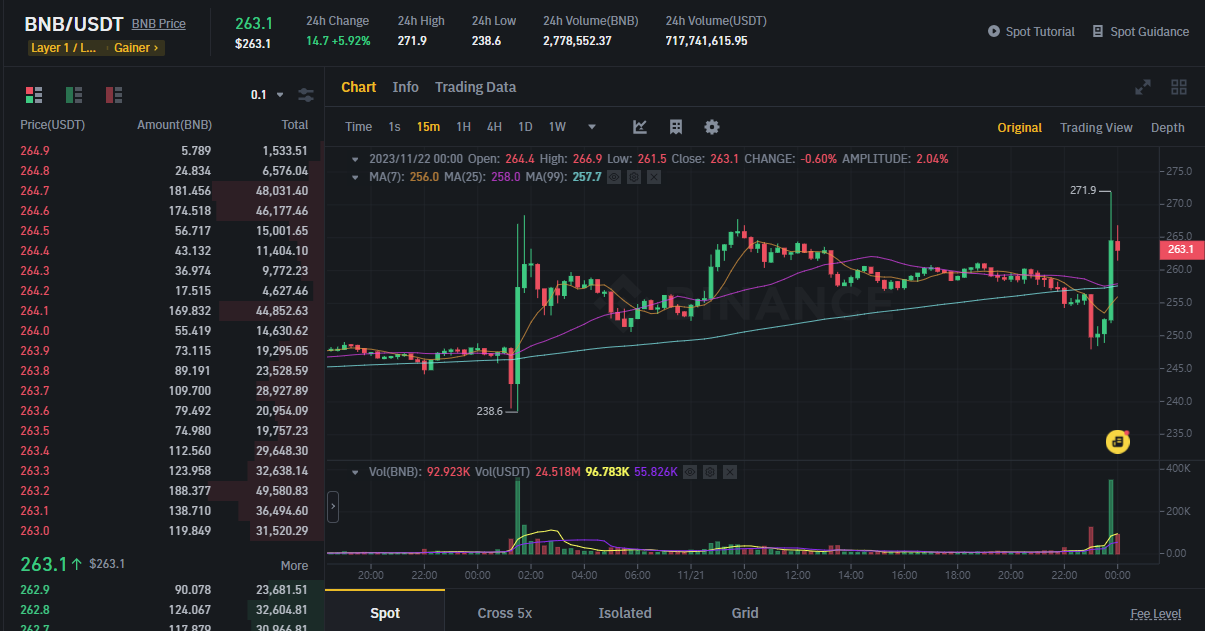This screenshot has width=1205, height=631.
Task: Click the Amount(BNB) column header
Action: (x=174, y=125)
